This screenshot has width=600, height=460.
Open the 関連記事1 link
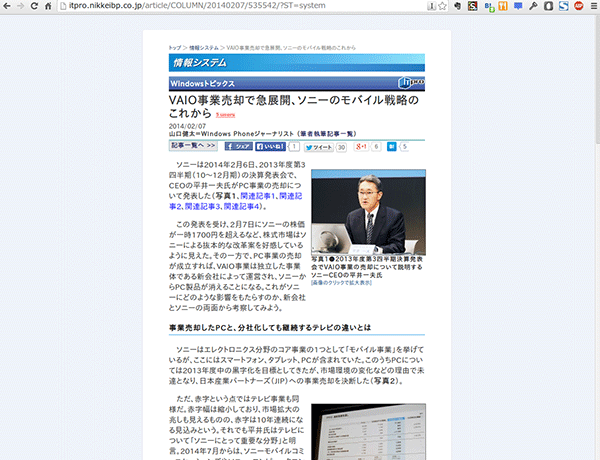tap(258, 196)
